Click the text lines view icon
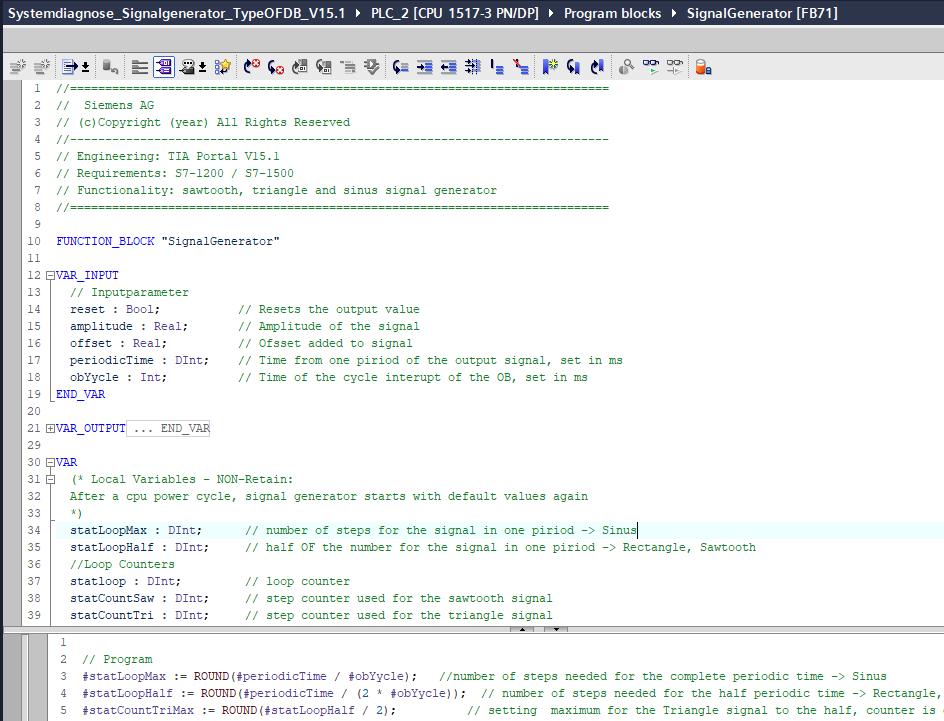 click(140, 67)
